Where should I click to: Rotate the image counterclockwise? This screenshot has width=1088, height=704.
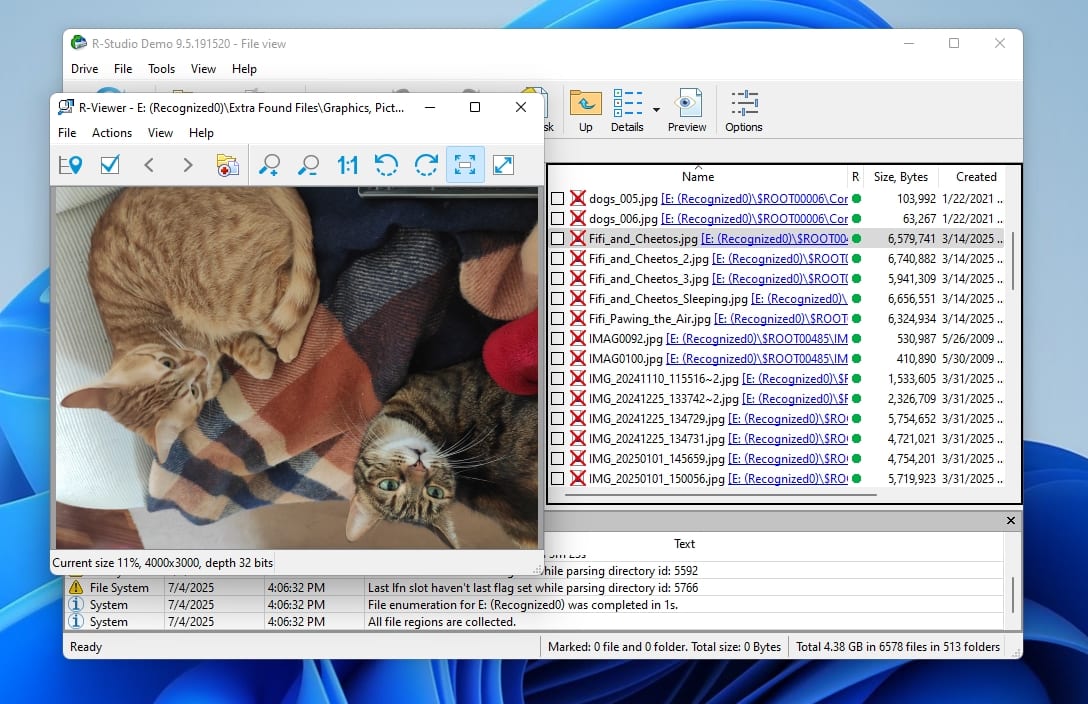click(x=386, y=165)
